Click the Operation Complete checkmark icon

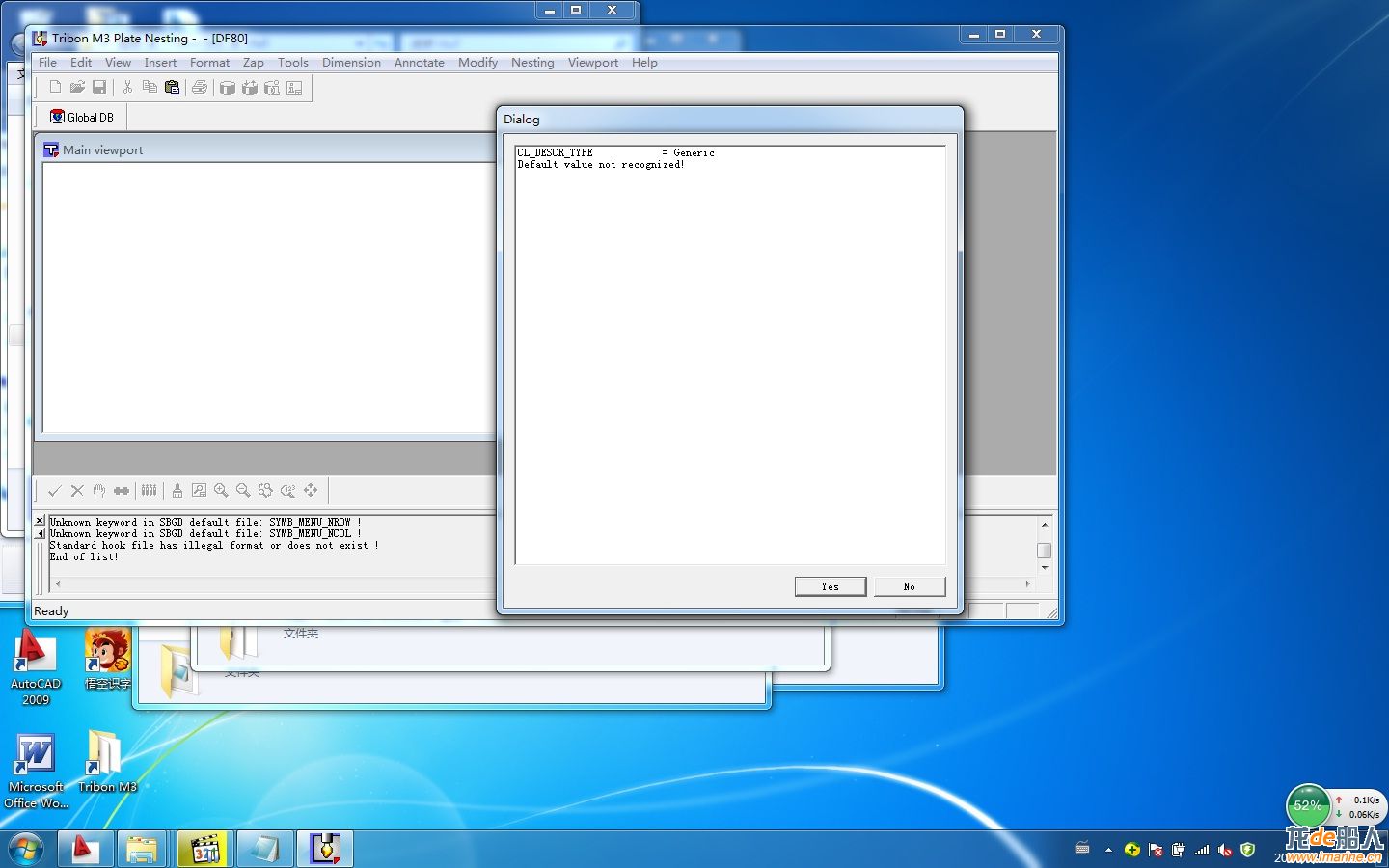click(x=55, y=490)
